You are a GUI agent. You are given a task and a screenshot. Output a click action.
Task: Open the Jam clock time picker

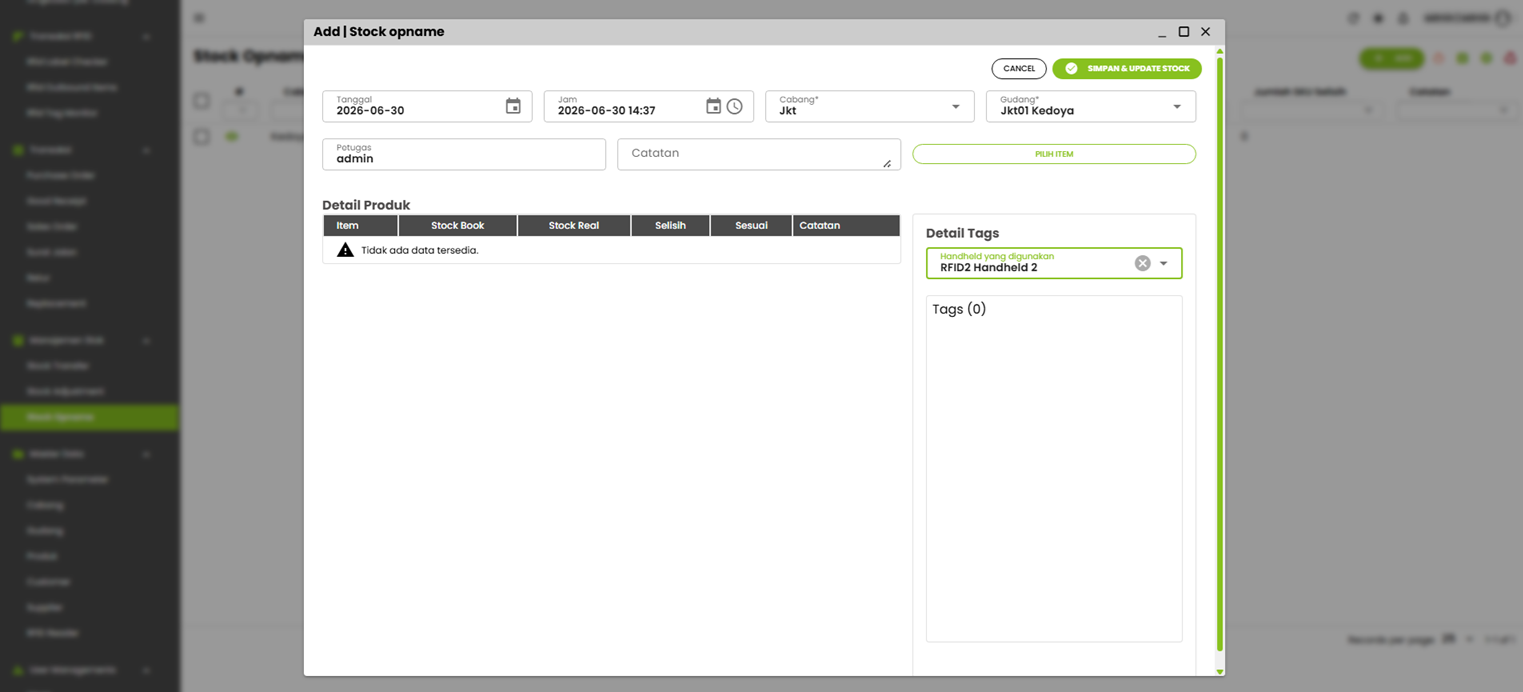(735, 106)
